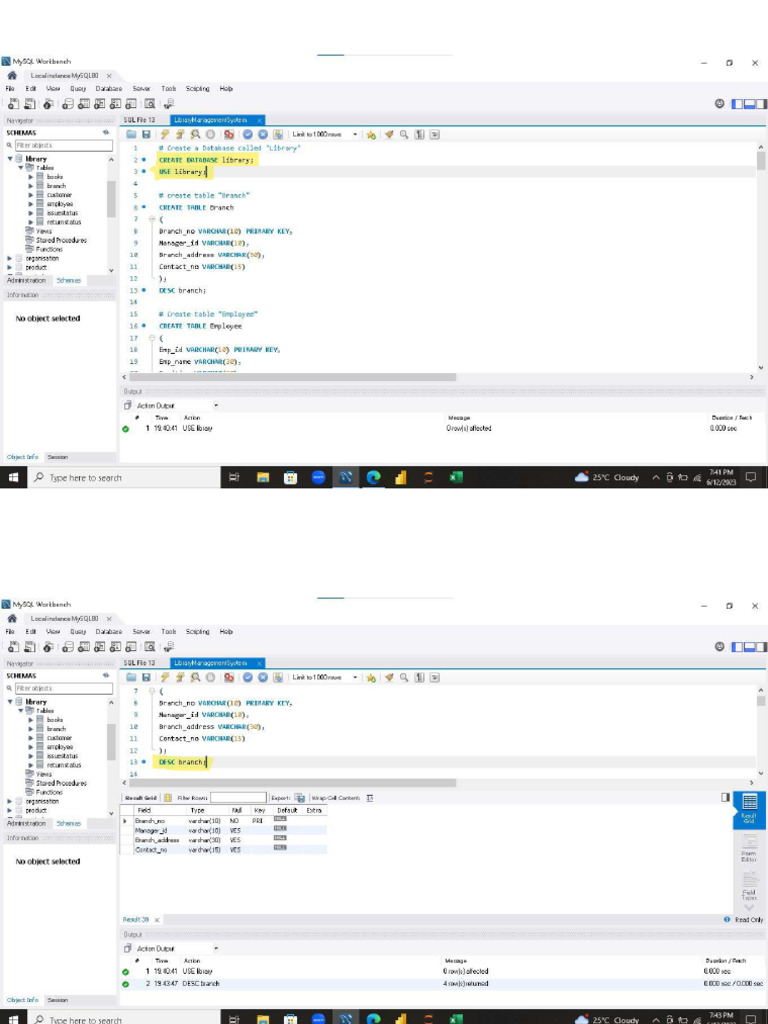Click the USE library statement on line 3
Screen dimensions: 768x1024
(181, 172)
